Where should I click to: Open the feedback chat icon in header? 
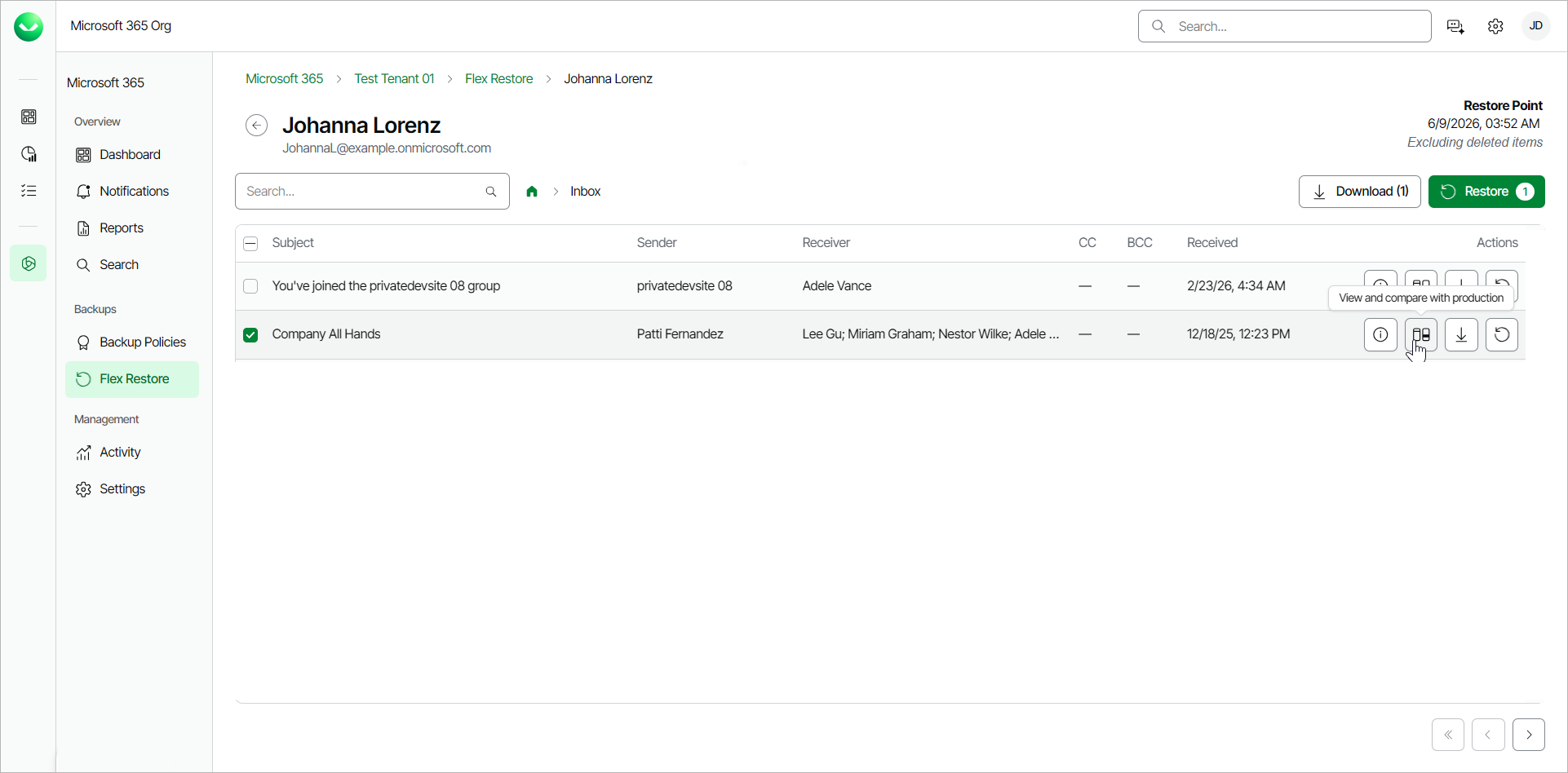tap(1455, 26)
